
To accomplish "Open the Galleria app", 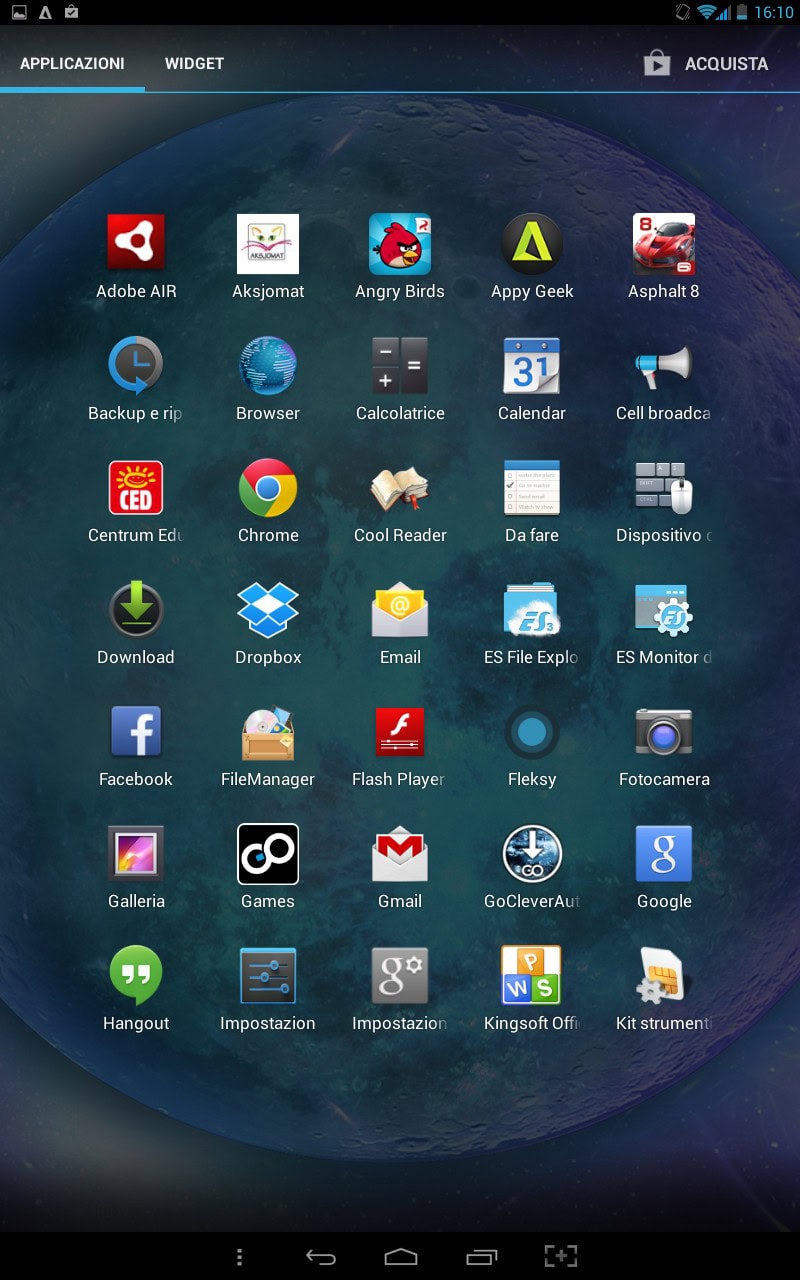I will click(136, 868).
